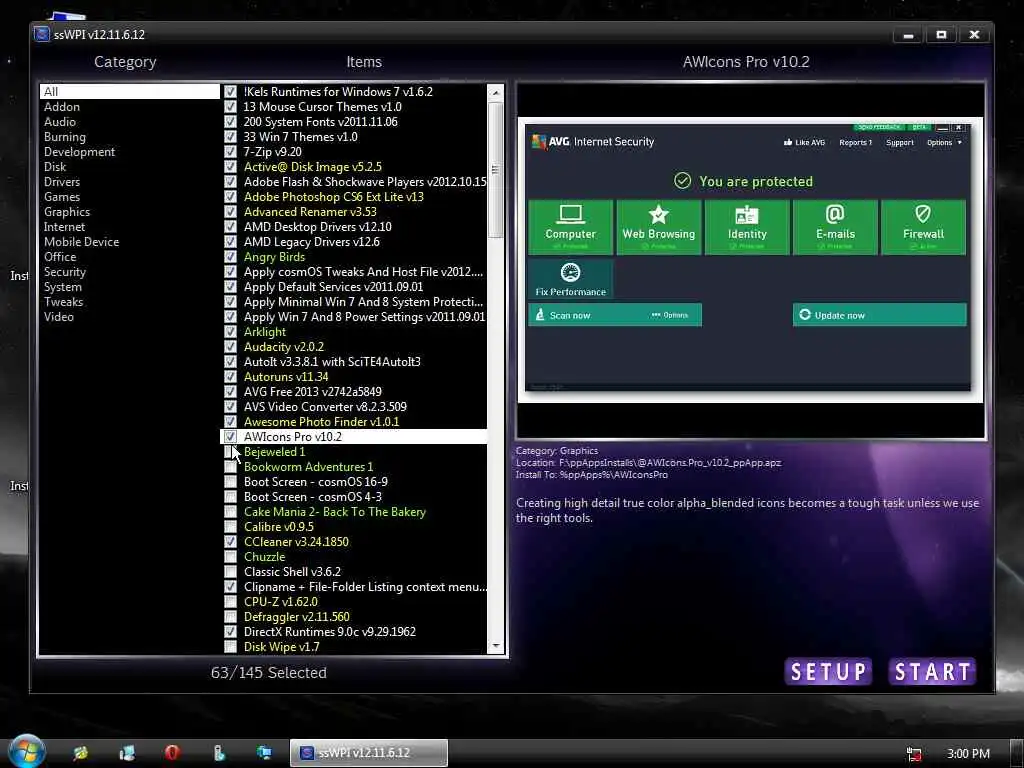Select the Addon category
This screenshot has width=1024, height=768.
pos(62,106)
